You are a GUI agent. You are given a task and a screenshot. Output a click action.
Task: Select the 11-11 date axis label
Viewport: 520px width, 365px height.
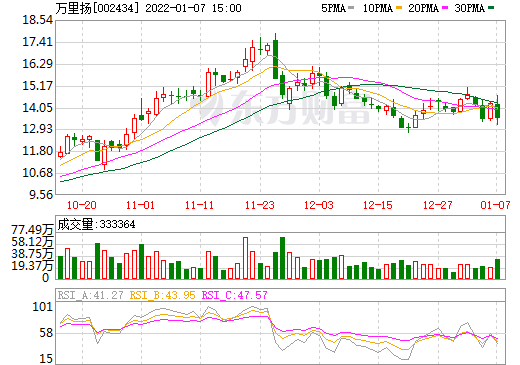[x=199, y=205]
